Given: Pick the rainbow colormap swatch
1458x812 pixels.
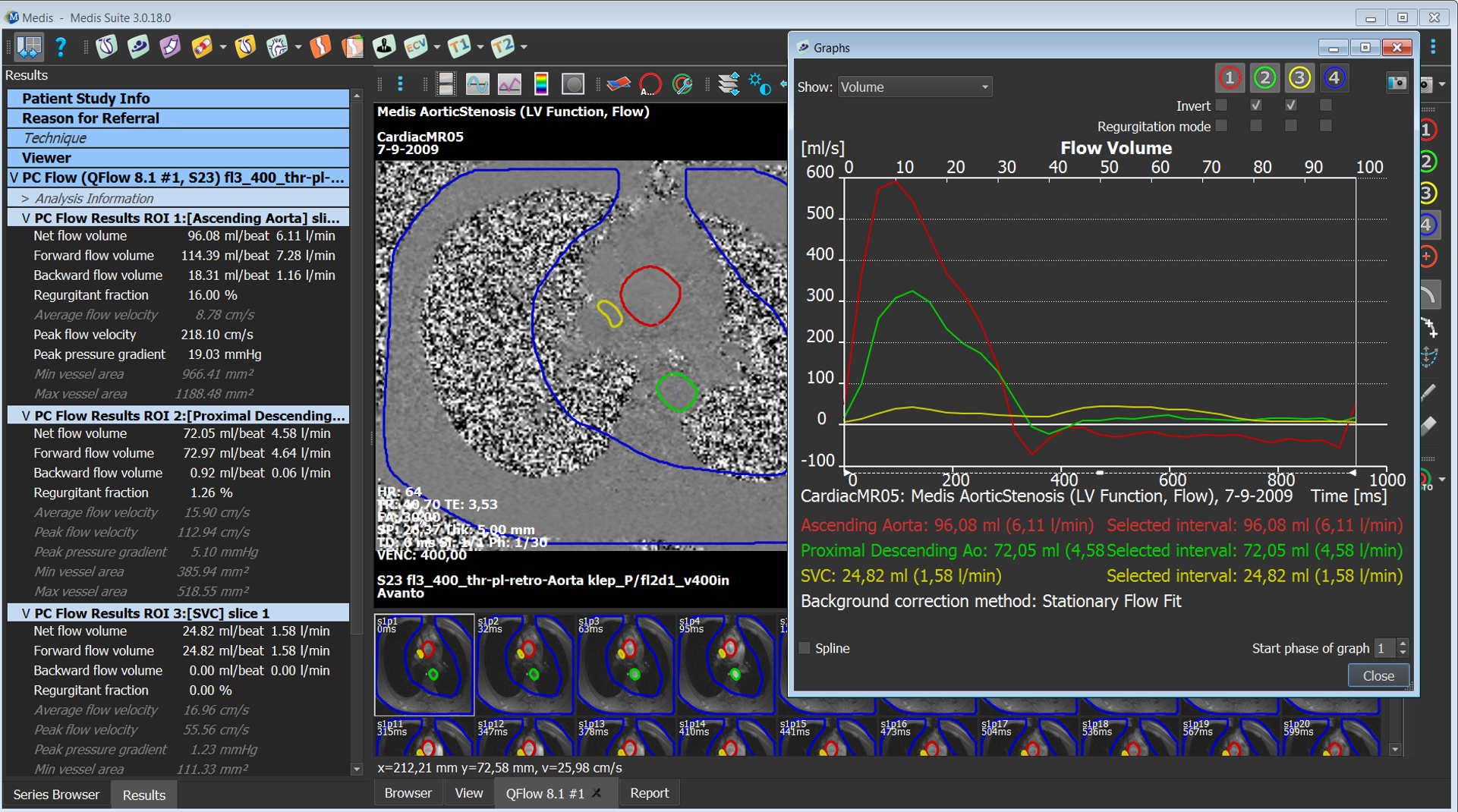Looking at the screenshot, I should point(541,83).
